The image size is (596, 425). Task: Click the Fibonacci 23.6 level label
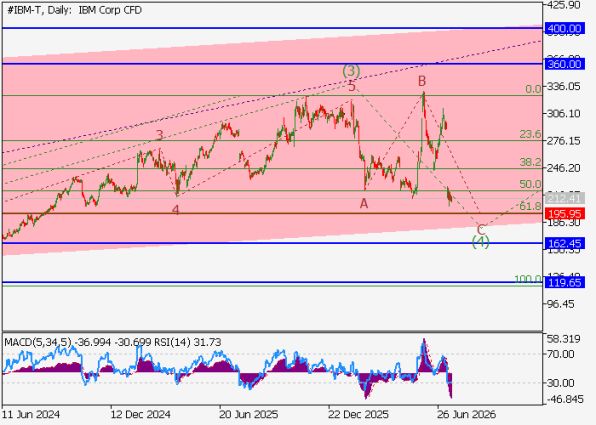[x=530, y=134]
